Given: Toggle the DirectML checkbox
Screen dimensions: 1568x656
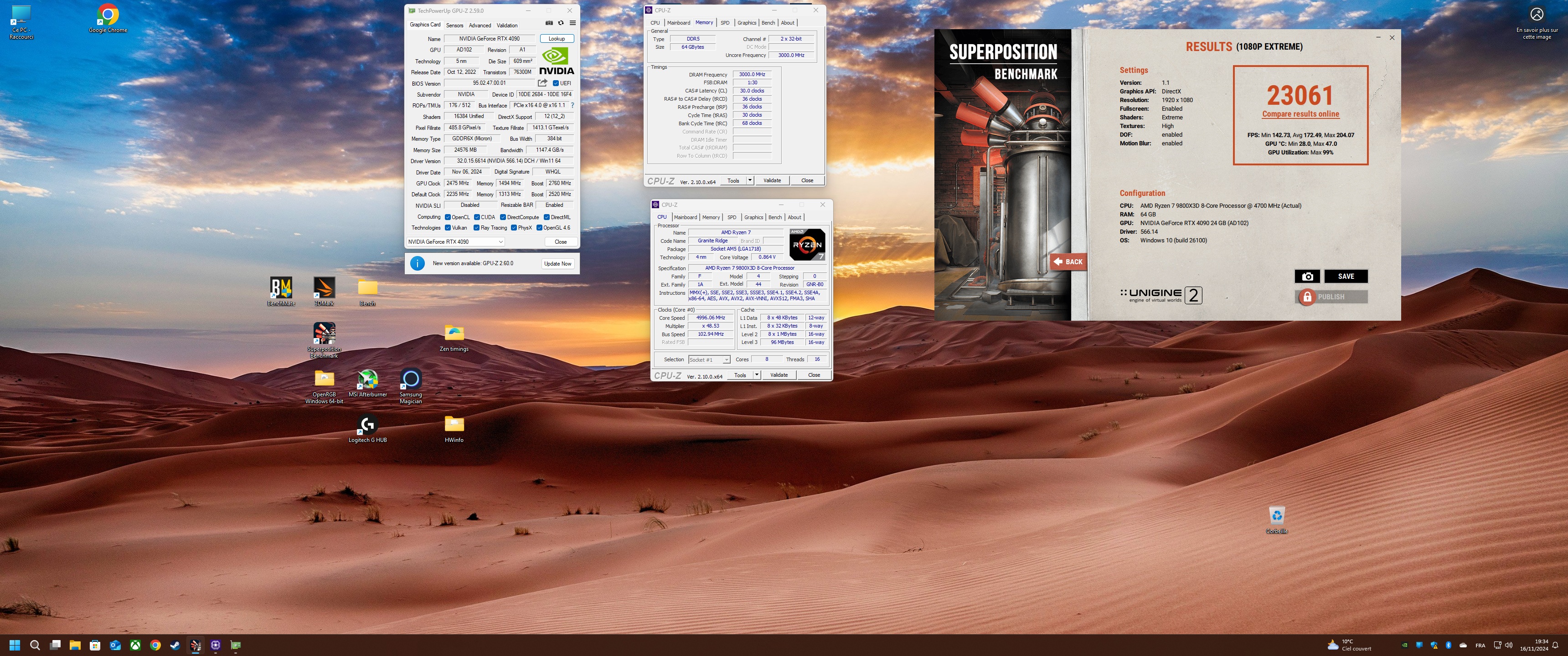Looking at the screenshot, I should (x=547, y=217).
